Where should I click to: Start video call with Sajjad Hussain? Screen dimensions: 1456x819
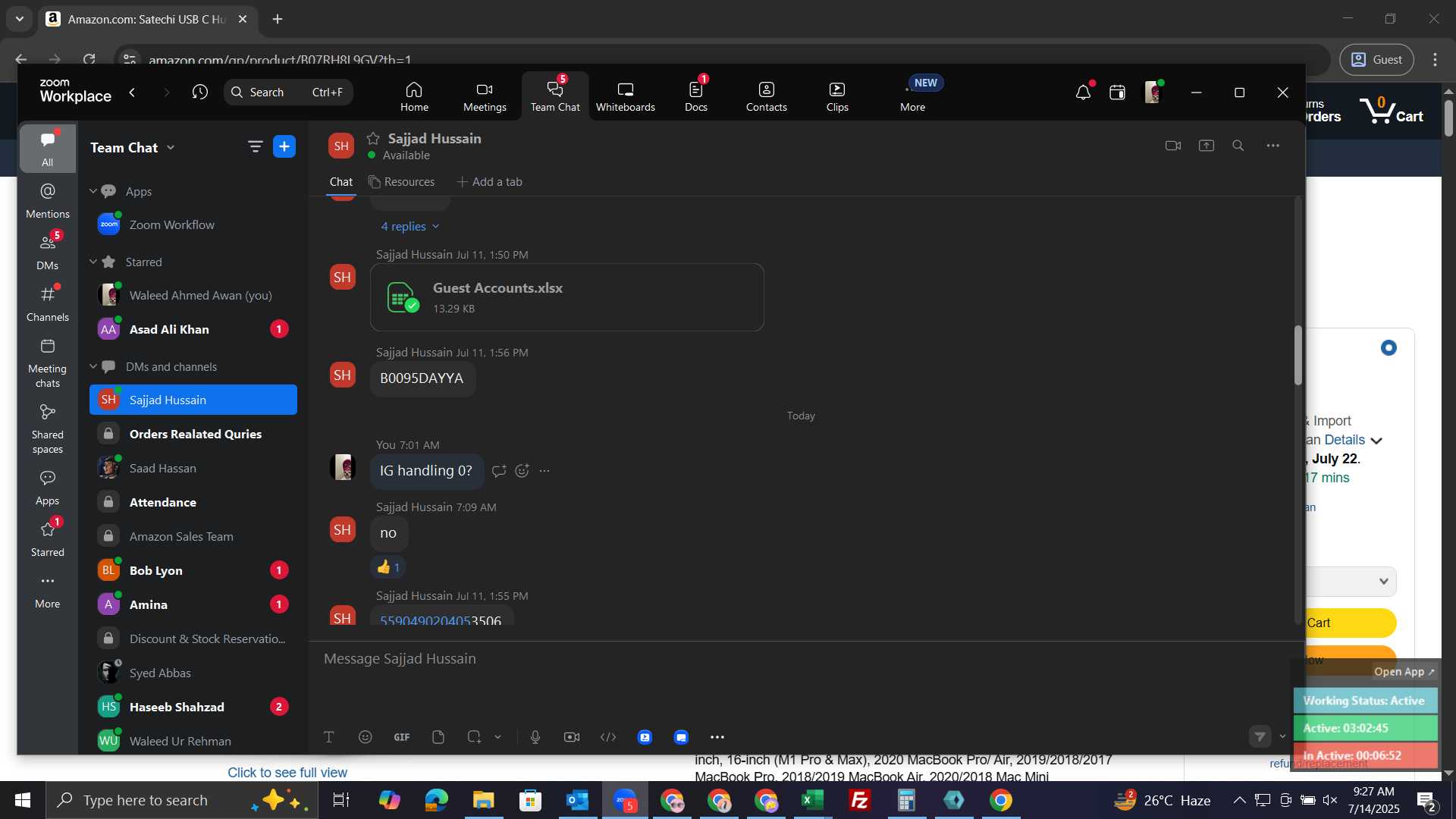tap(1173, 146)
